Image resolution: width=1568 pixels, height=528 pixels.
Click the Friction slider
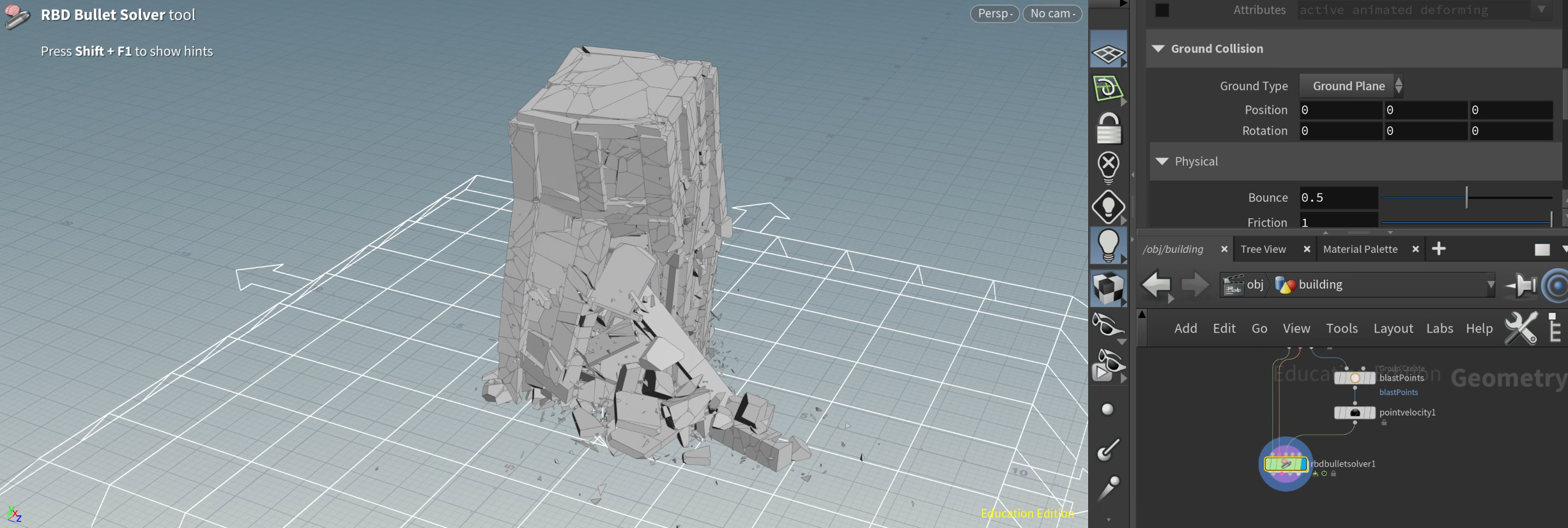1467,222
